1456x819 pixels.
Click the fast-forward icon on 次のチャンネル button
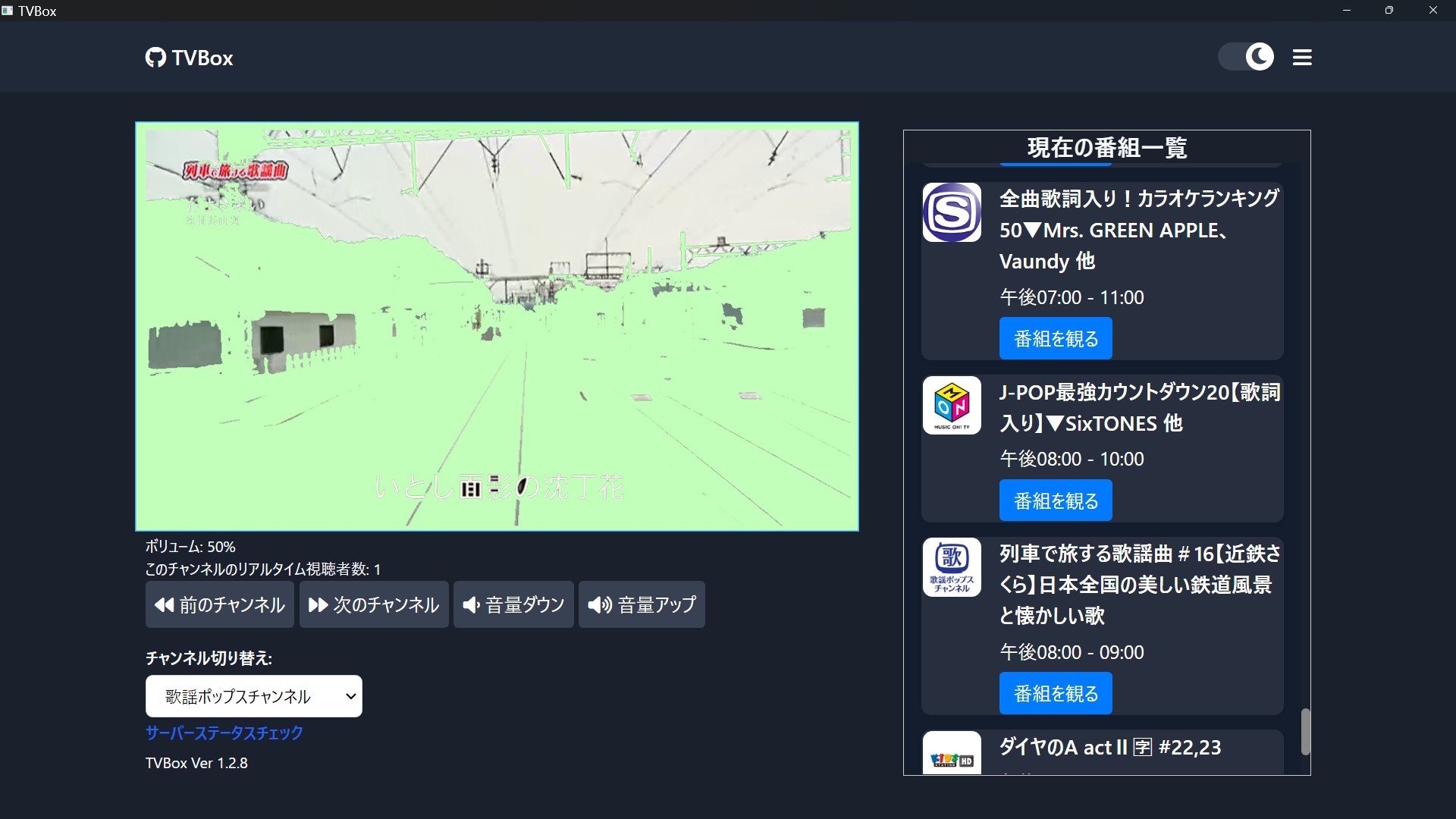coord(318,604)
